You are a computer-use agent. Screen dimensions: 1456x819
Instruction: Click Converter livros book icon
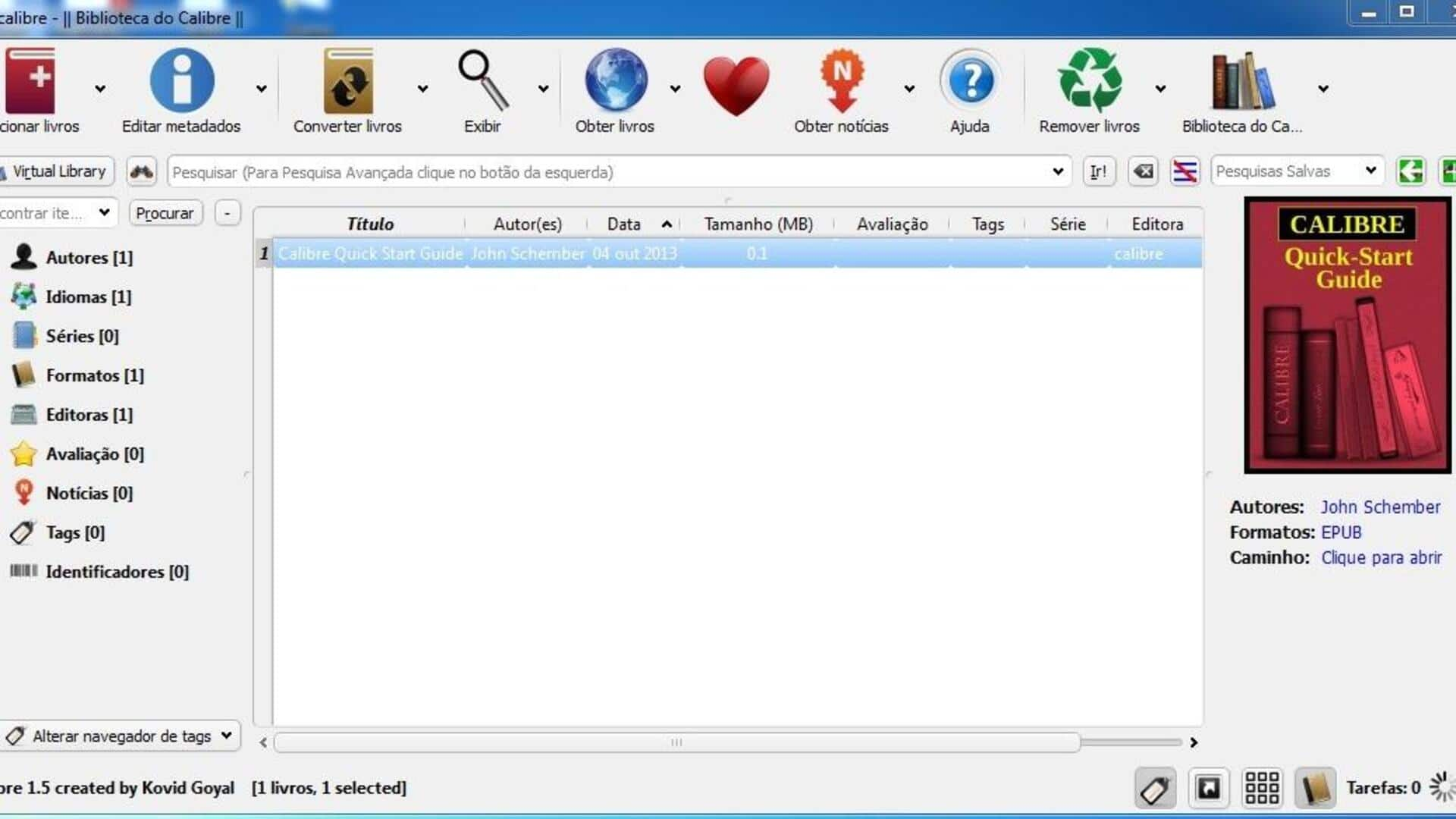coord(348,80)
